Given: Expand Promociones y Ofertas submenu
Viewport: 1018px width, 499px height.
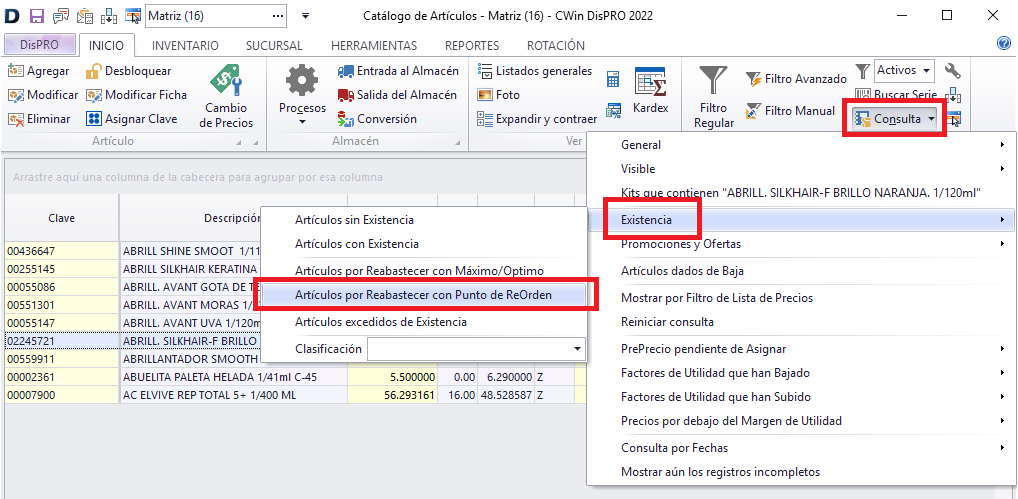Looking at the screenshot, I should pyautogui.click(x=801, y=245).
